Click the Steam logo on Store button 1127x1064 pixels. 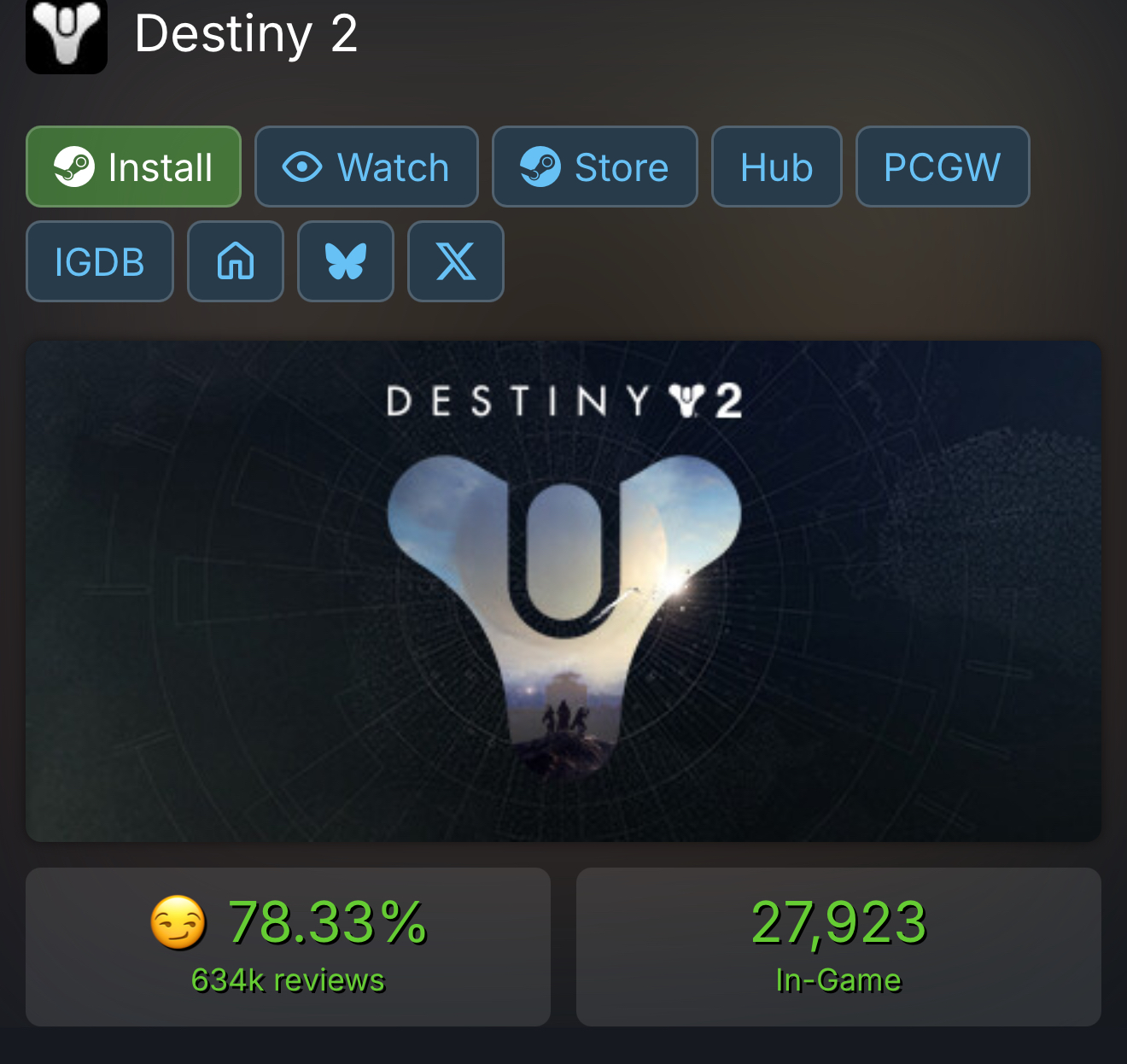coord(540,167)
